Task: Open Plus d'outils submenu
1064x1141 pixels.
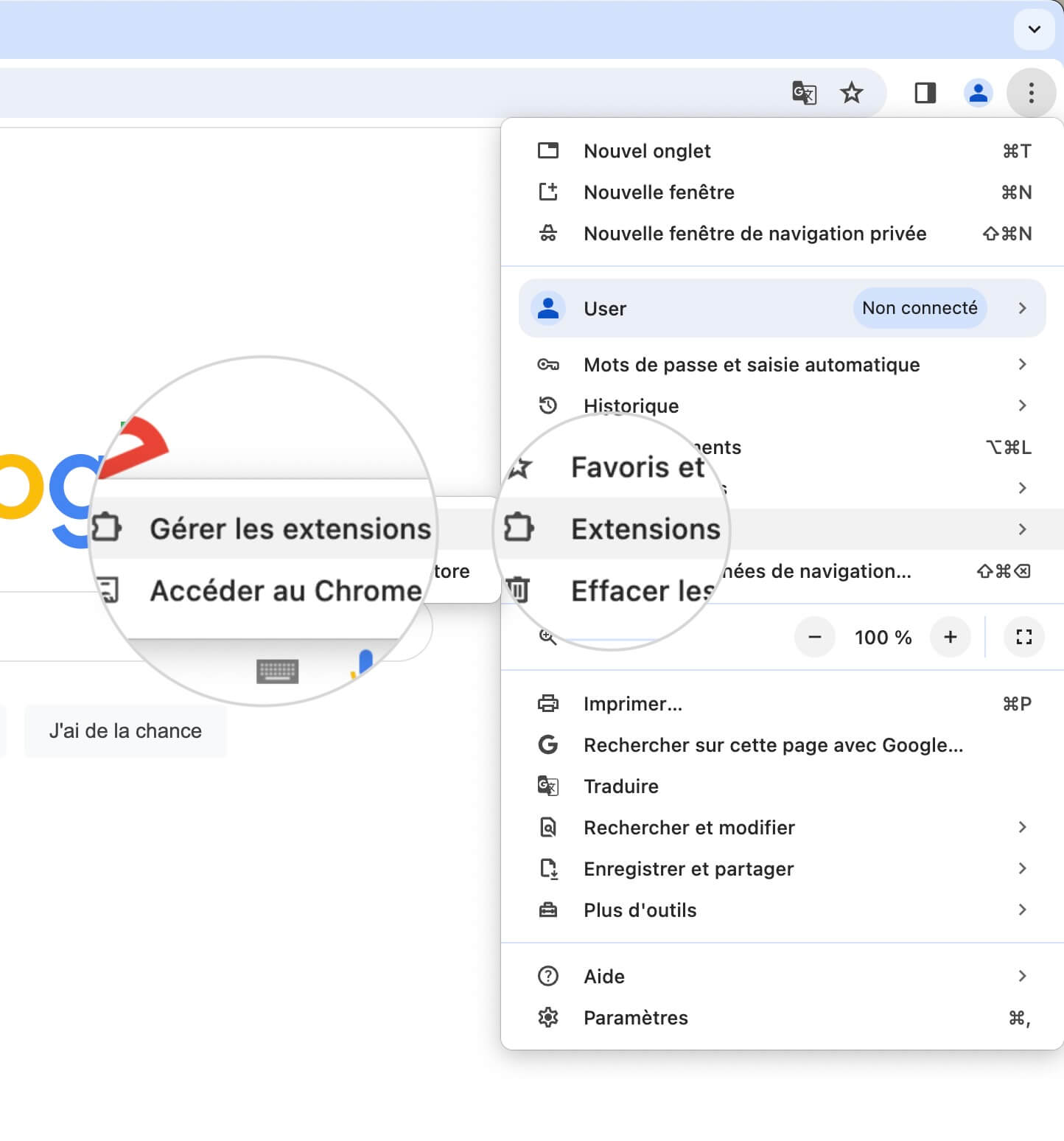Action: click(x=782, y=910)
